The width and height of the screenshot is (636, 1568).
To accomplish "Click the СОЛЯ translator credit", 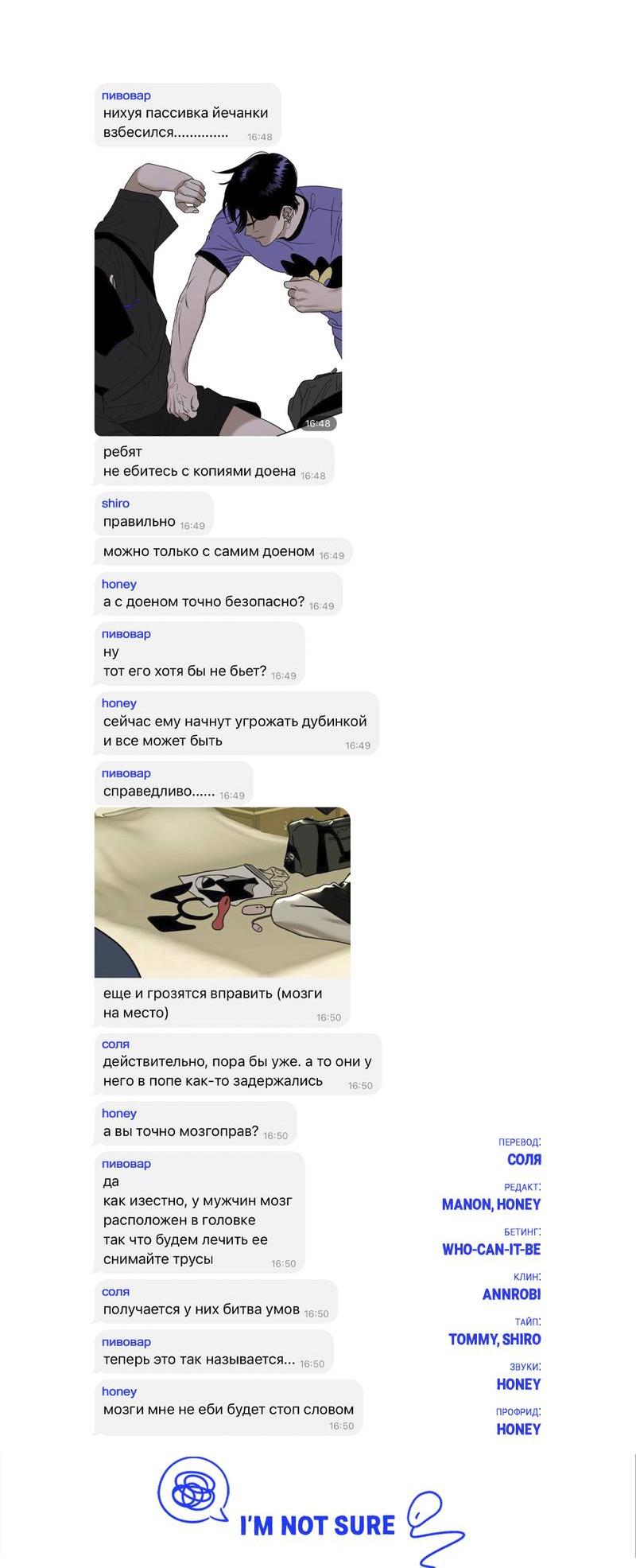I will [x=524, y=1159].
